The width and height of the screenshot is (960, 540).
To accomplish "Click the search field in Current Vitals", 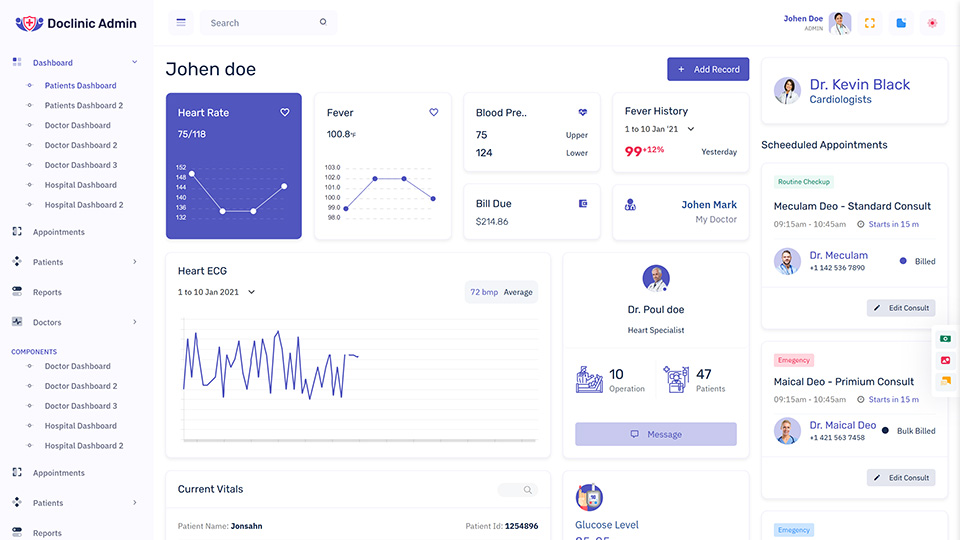I will click(518, 490).
